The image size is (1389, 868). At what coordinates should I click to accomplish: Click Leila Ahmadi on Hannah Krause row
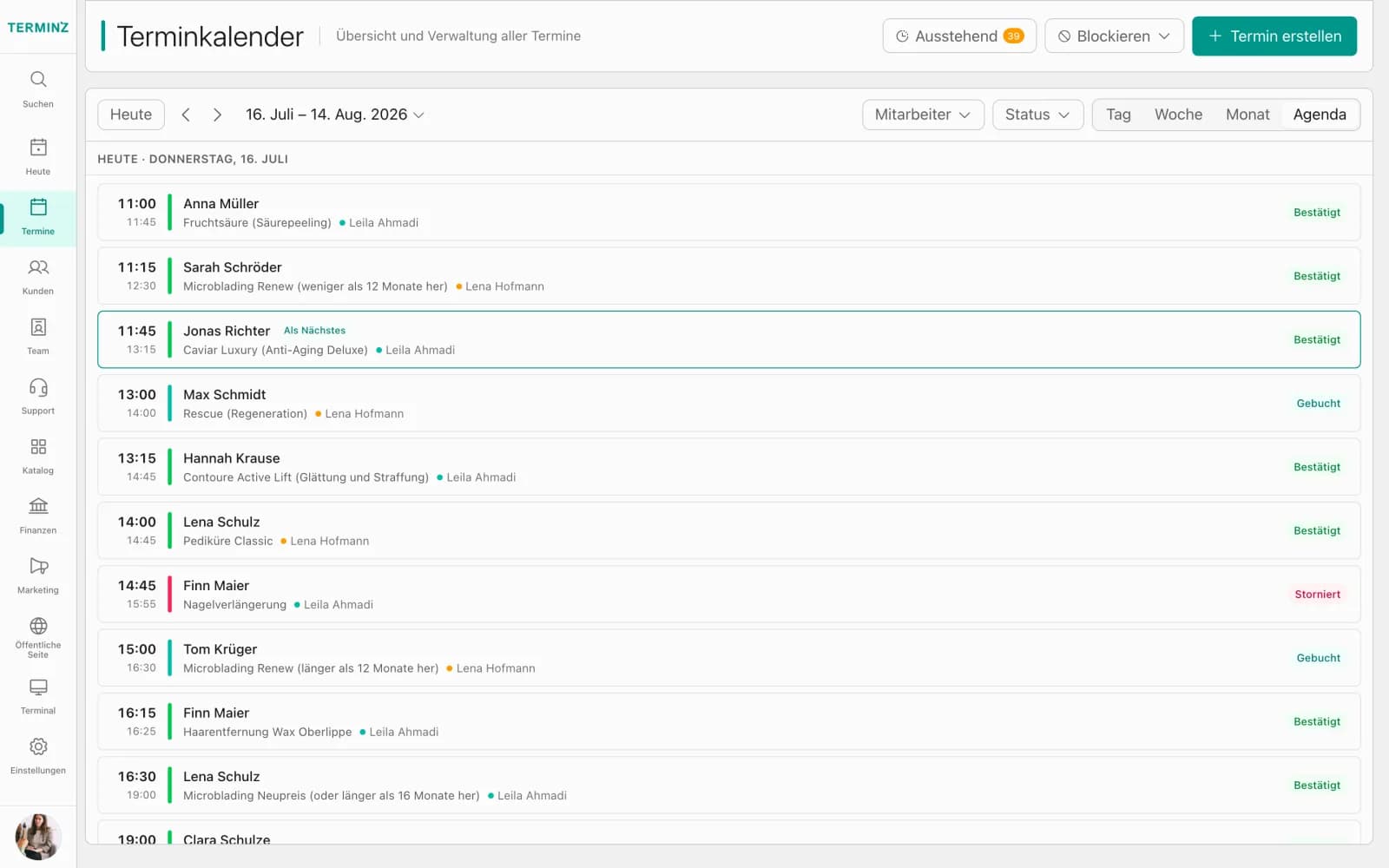481,477
